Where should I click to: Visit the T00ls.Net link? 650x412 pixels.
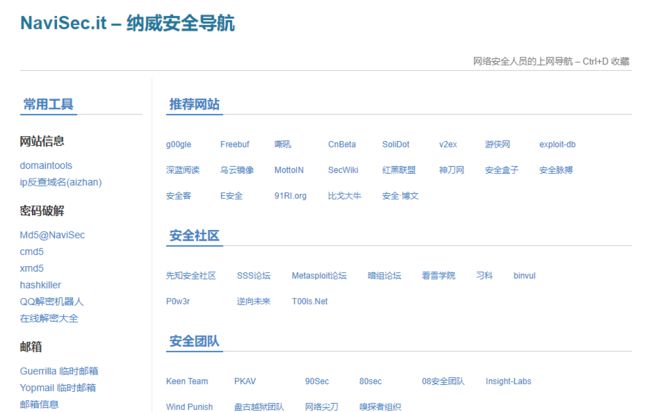(x=310, y=301)
